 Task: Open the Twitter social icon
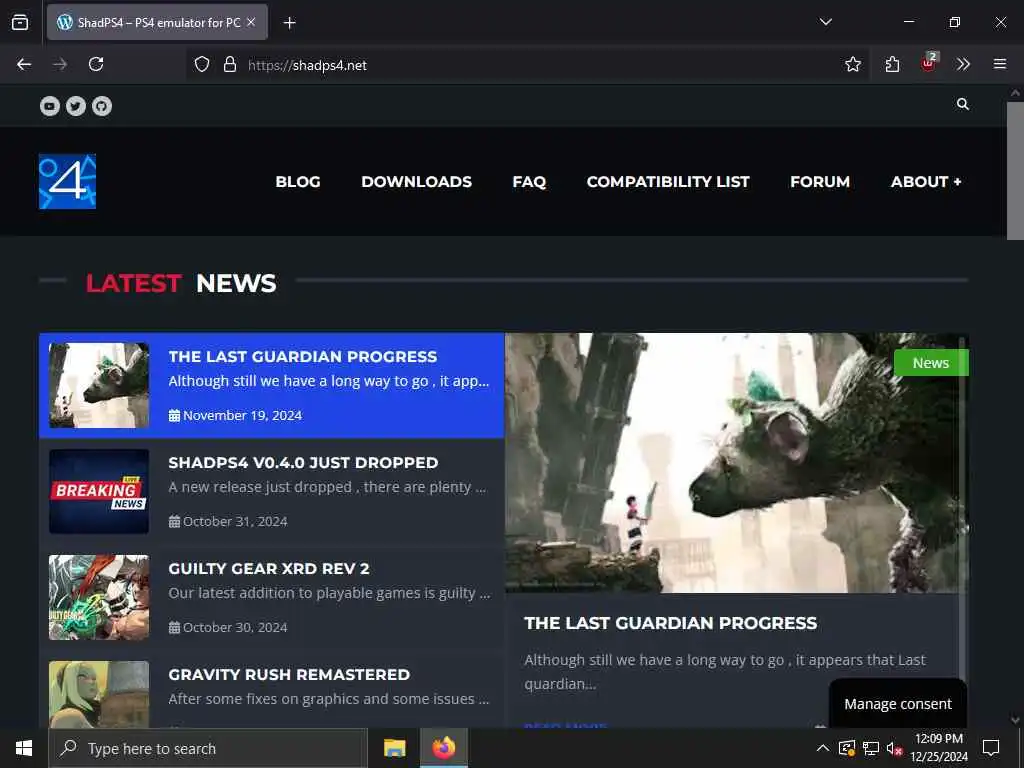(76, 106)
